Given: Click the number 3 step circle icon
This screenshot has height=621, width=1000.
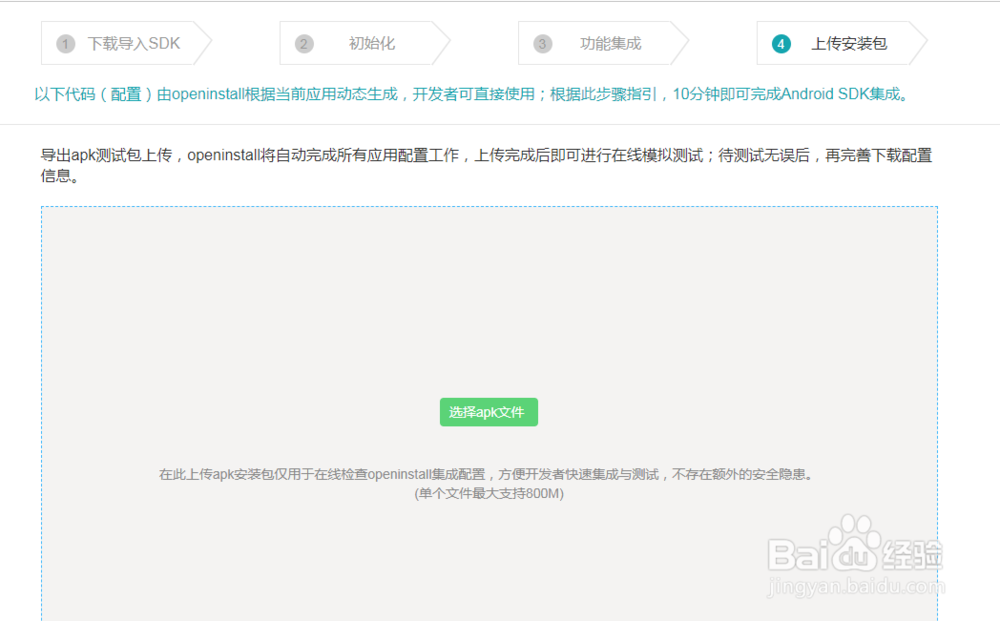Looking at the screenshot, I should [543, 44].
